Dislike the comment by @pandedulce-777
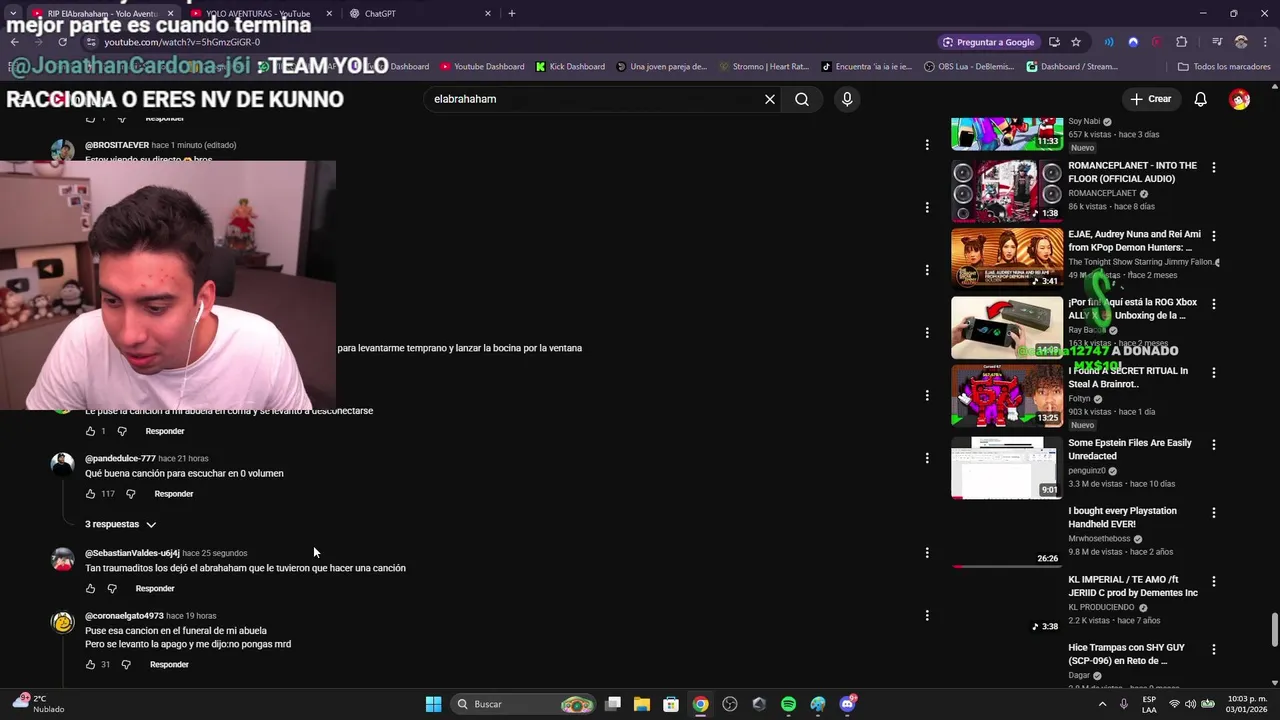Image resolution: width=1280 pixels, height=720 pixels. tap(130, 494)
